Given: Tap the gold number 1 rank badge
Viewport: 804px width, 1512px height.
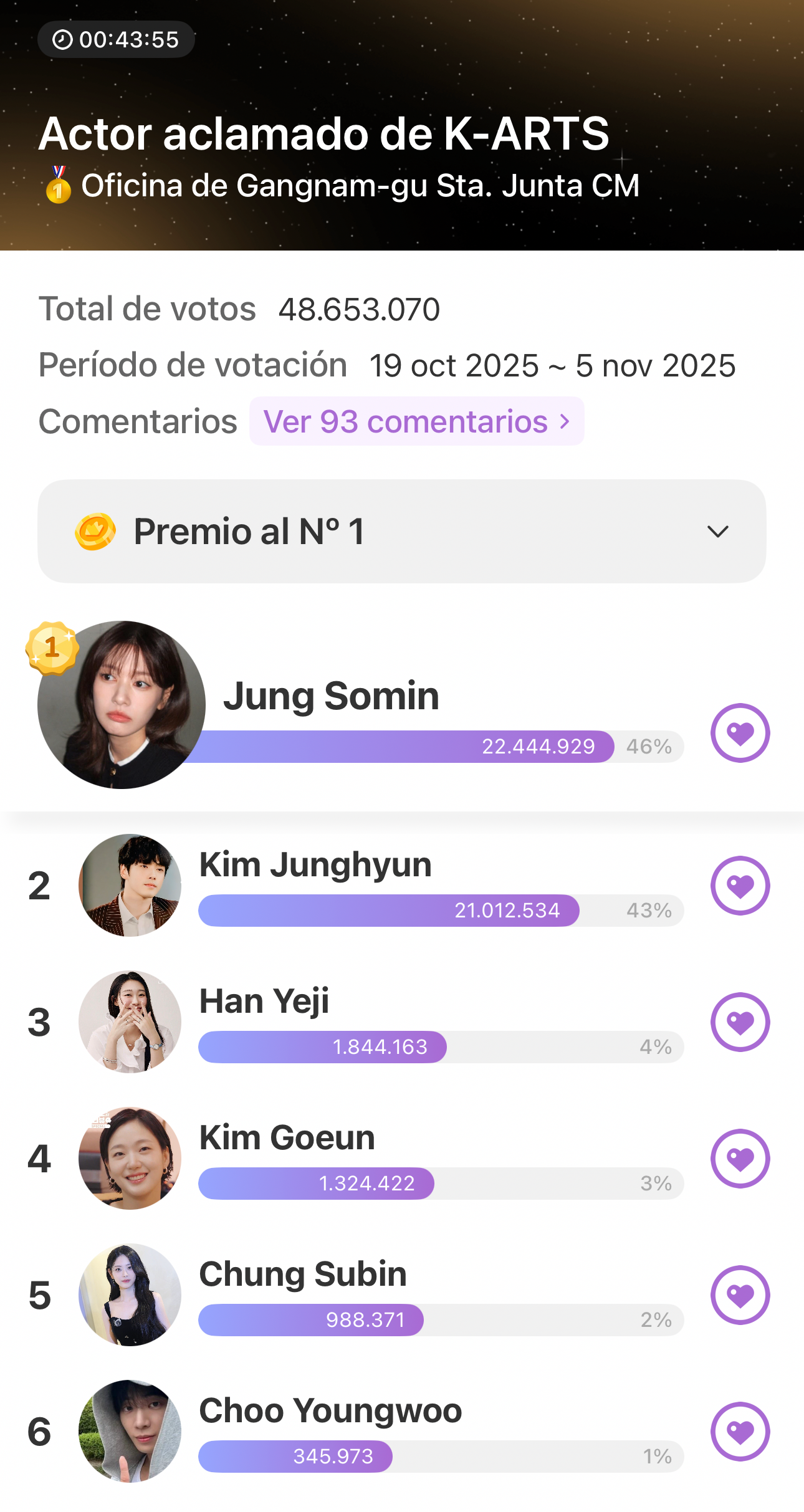Looking at the screenshot, I should coord(52,648).
